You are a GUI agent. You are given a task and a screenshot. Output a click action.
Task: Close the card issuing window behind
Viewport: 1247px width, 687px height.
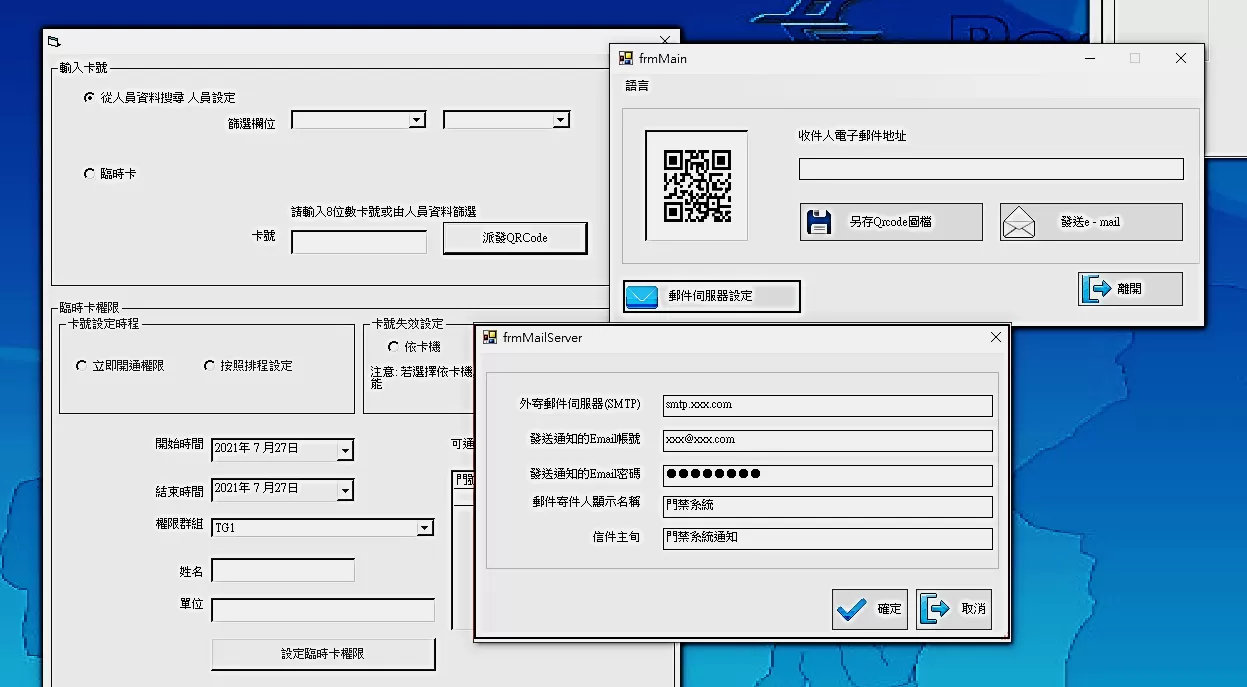coord(666,40)
